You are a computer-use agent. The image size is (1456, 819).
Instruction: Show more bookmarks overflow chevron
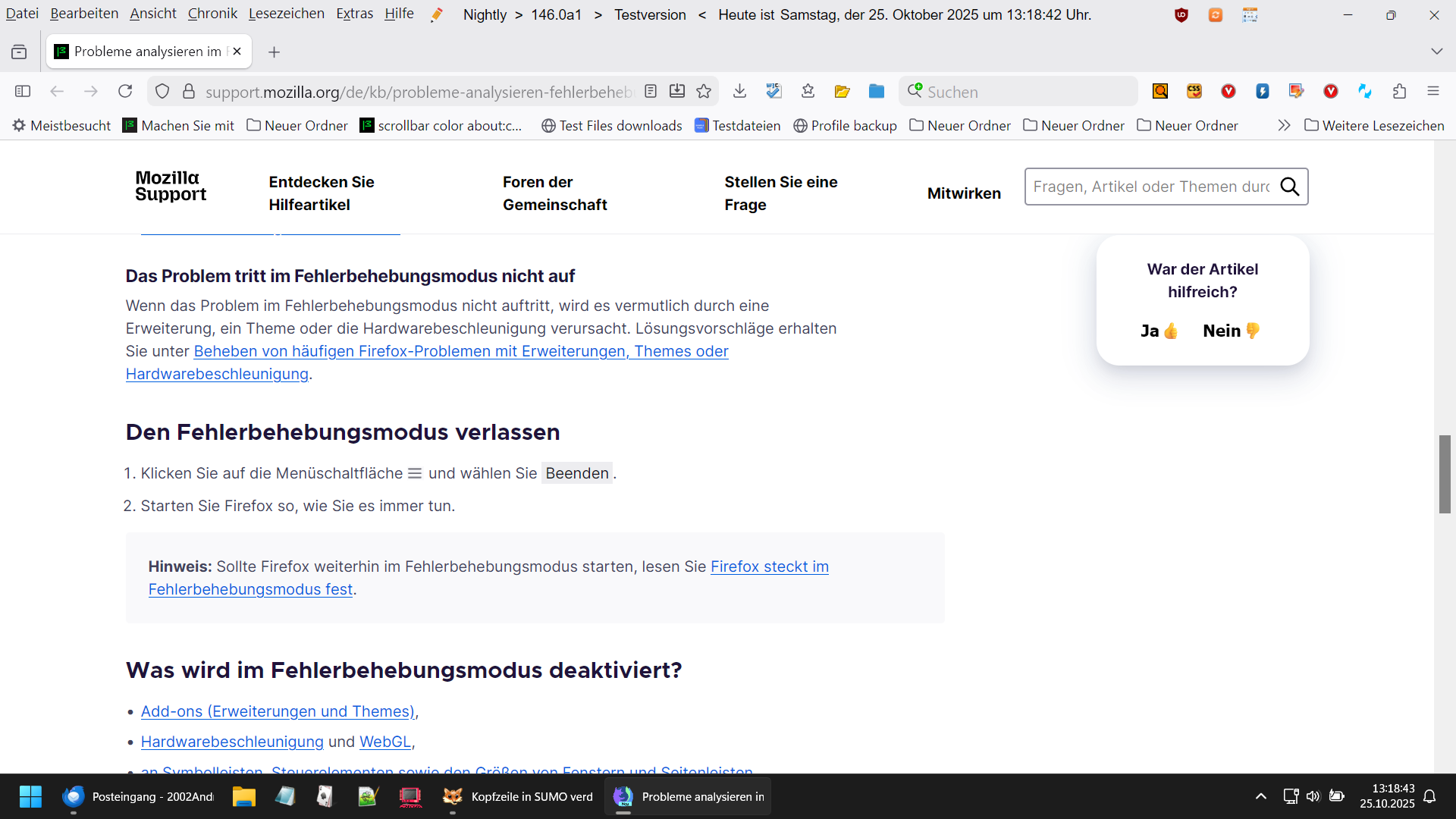(1283, 126)
